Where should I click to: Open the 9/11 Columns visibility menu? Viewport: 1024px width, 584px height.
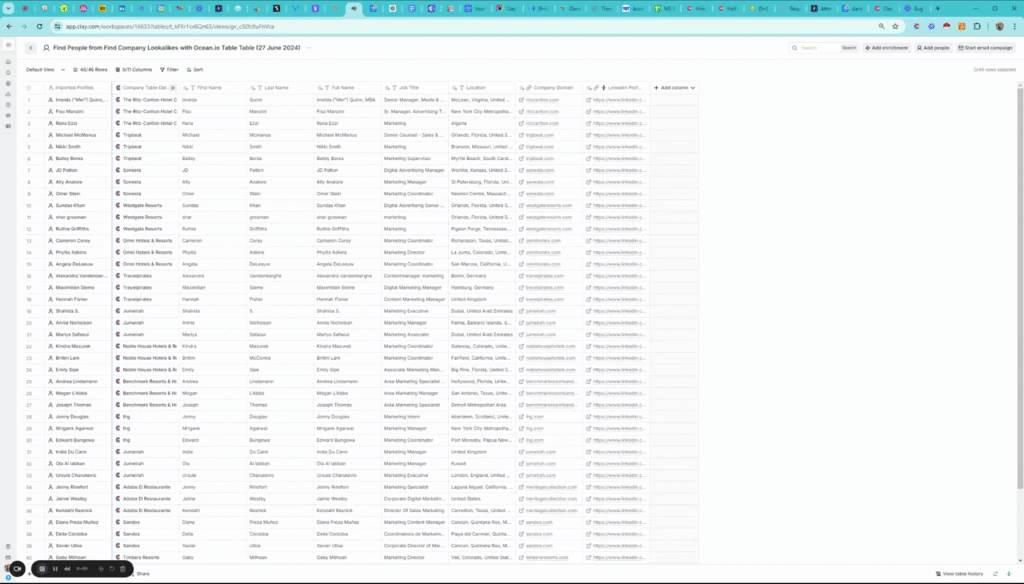coord(135,70)
